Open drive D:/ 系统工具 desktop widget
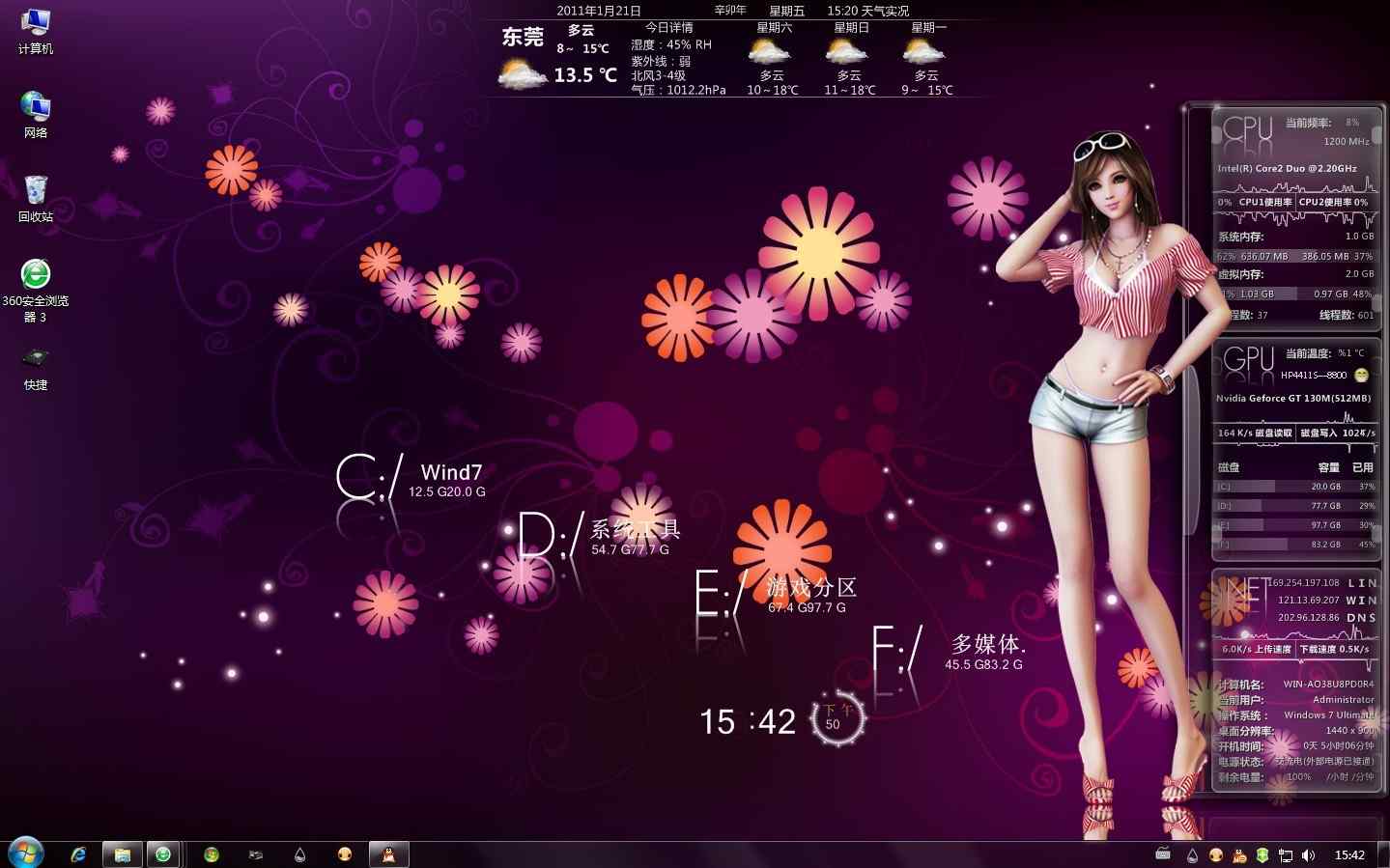Screen dimensions: 1390x868 (x=599, y=537)
